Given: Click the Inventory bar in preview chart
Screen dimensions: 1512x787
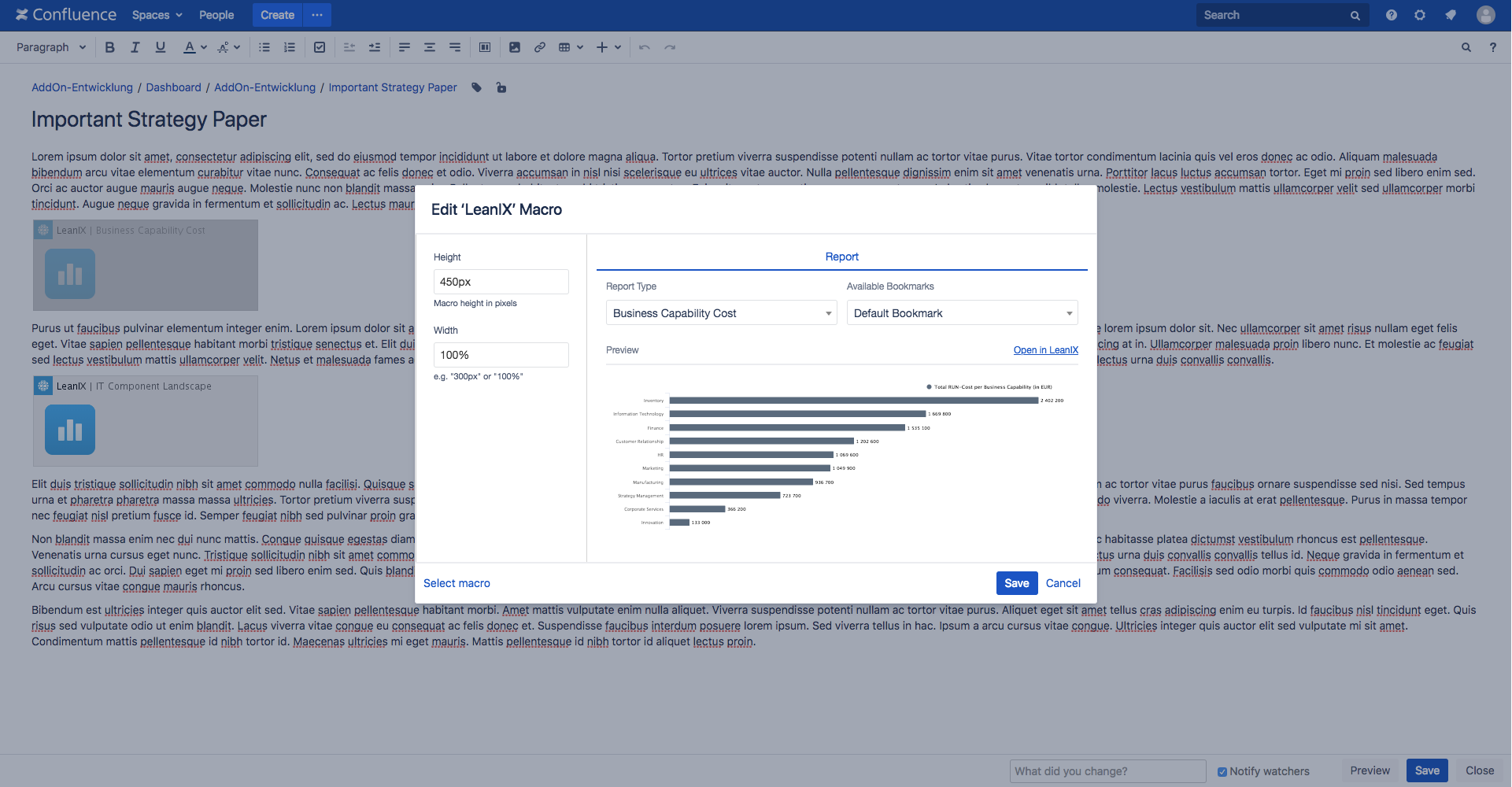Looking at the screenshot, I should [x=854, y=401].
